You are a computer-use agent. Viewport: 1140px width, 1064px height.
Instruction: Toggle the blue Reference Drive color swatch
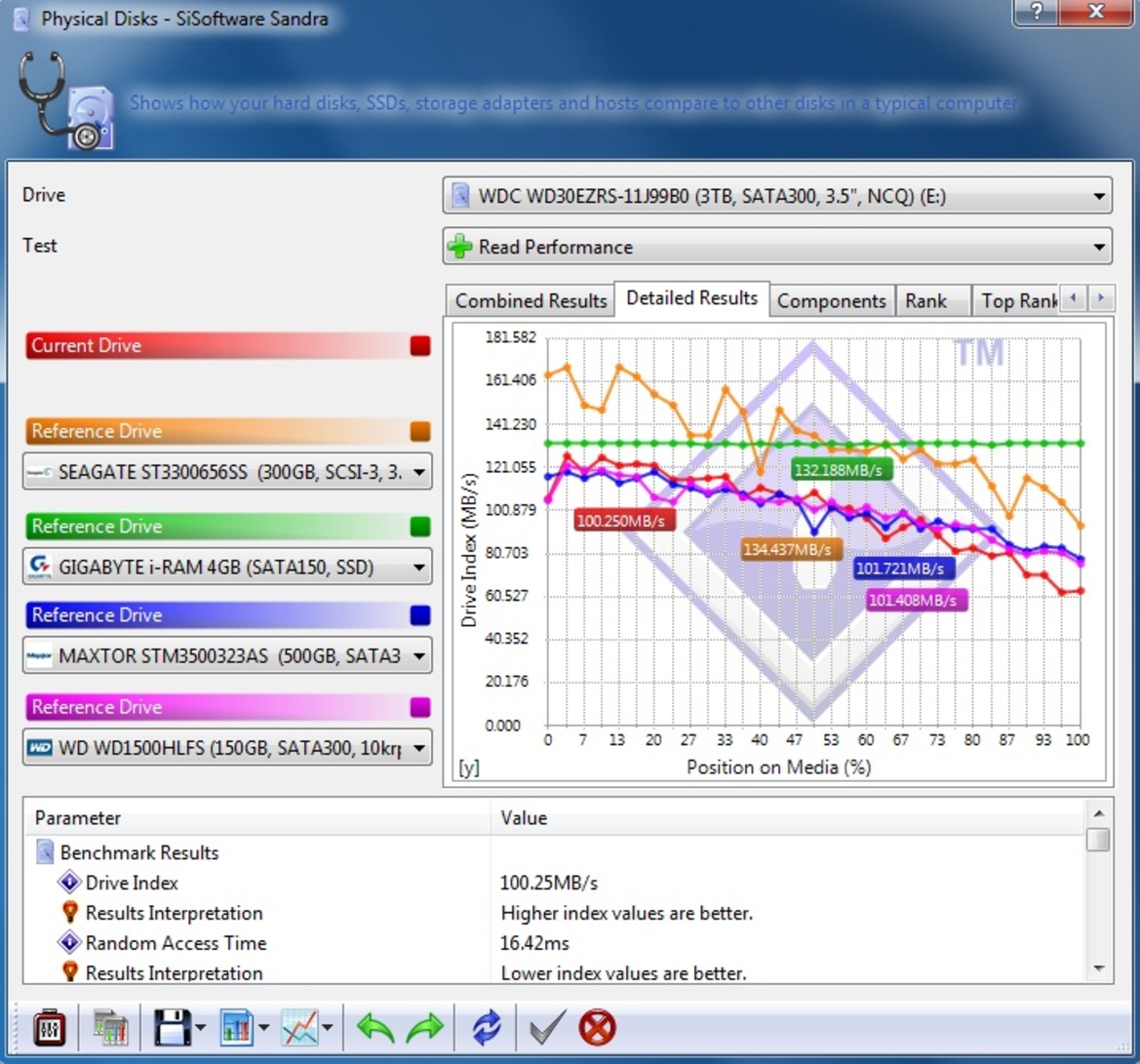coord(420,615)
